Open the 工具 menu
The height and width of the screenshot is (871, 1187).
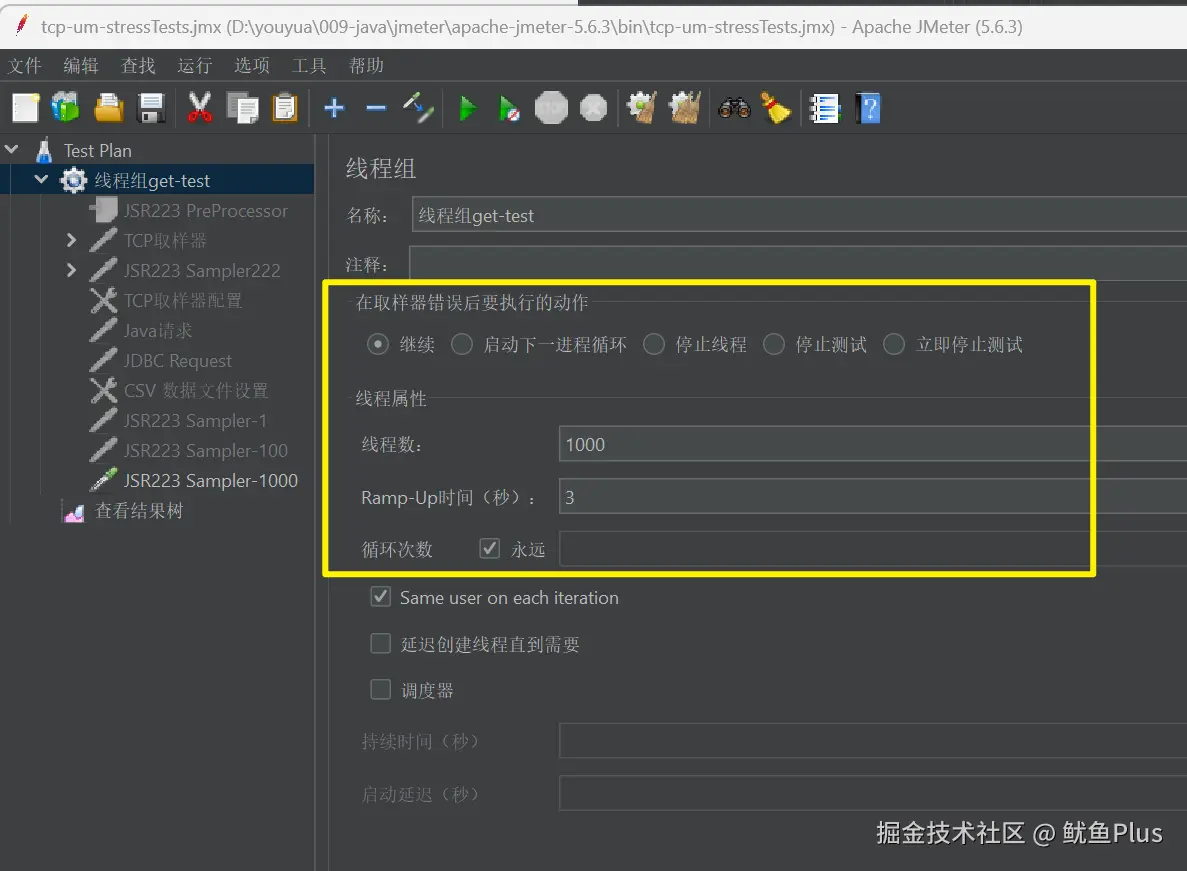pyautogui.click(x=309, y=66)
